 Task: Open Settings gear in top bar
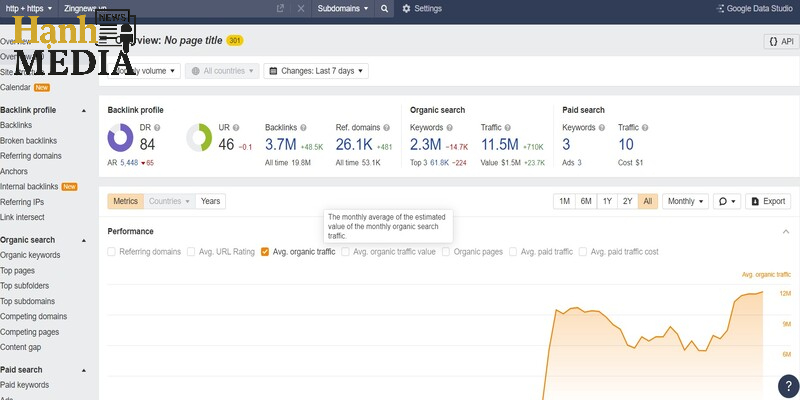point(422,9)
